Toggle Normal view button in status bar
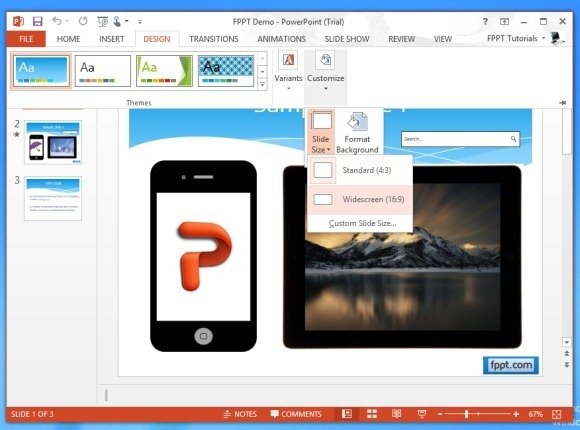The width and height of the screenshot is (580, 430). tap(347, 414)
